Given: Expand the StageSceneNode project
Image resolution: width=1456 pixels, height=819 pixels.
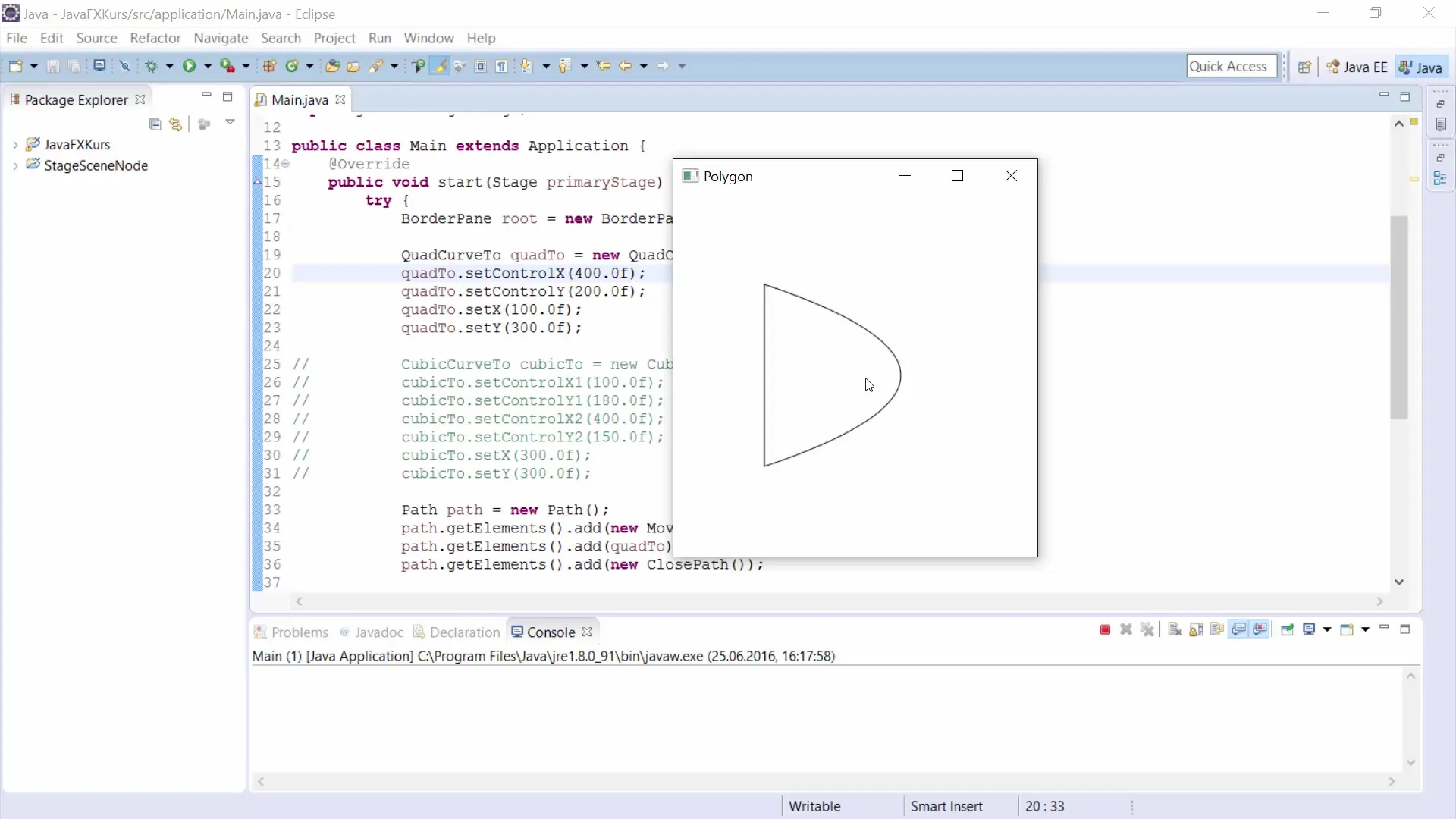Looking at the screenshot, I should (x=15, y=166).
